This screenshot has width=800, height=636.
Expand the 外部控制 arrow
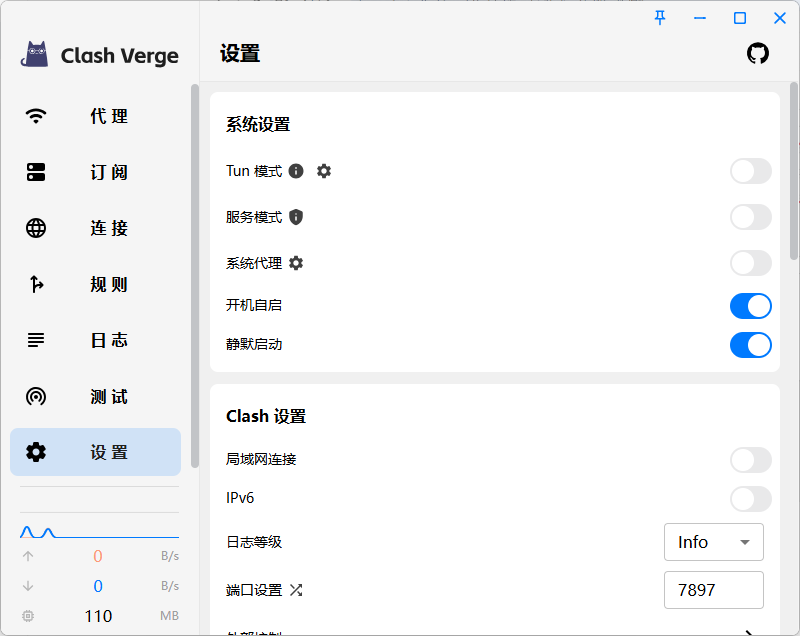tap(750, 630)
